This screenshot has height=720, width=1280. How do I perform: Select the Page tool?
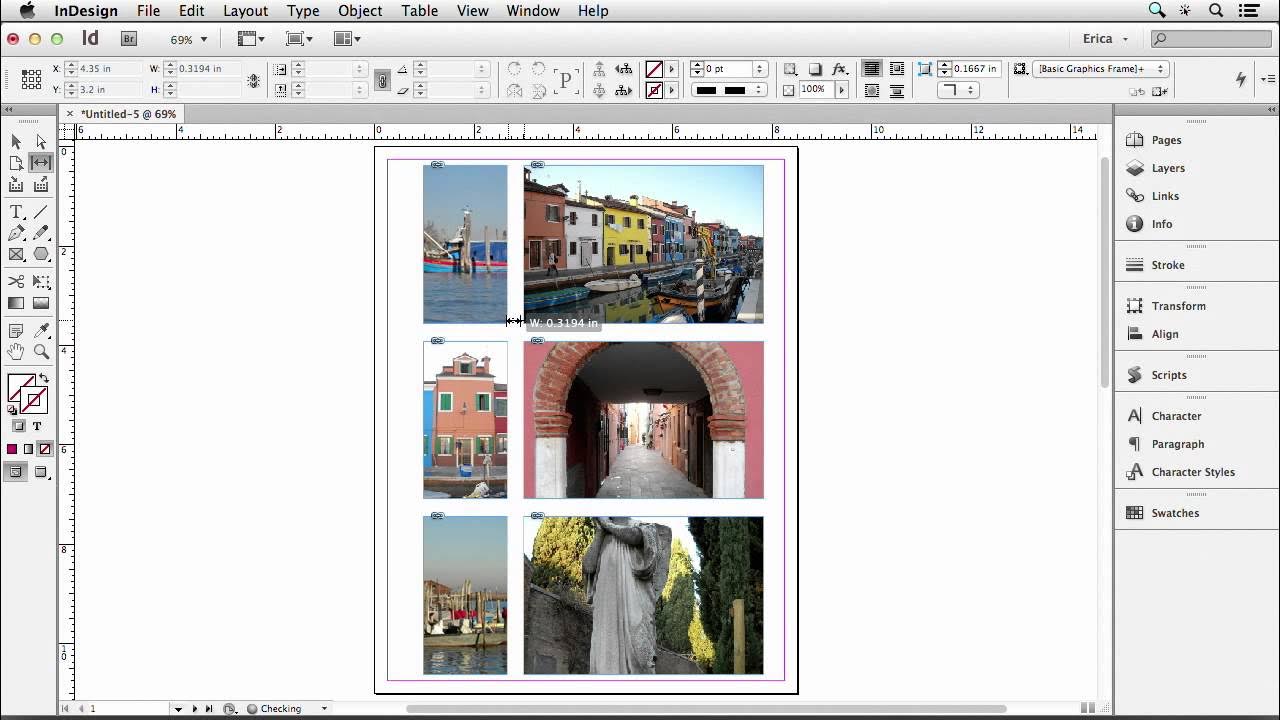pos(16,163)
